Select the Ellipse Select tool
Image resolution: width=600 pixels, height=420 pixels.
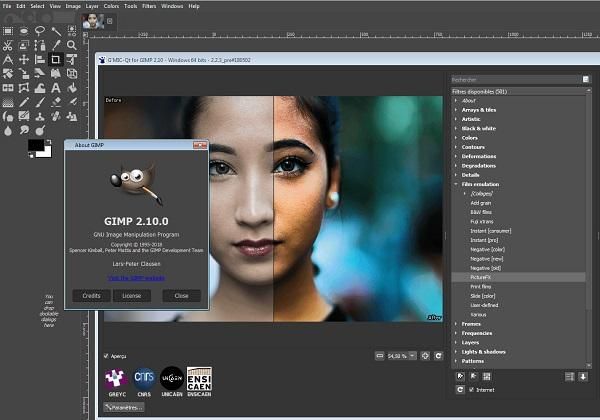click(x=24, y=31)
